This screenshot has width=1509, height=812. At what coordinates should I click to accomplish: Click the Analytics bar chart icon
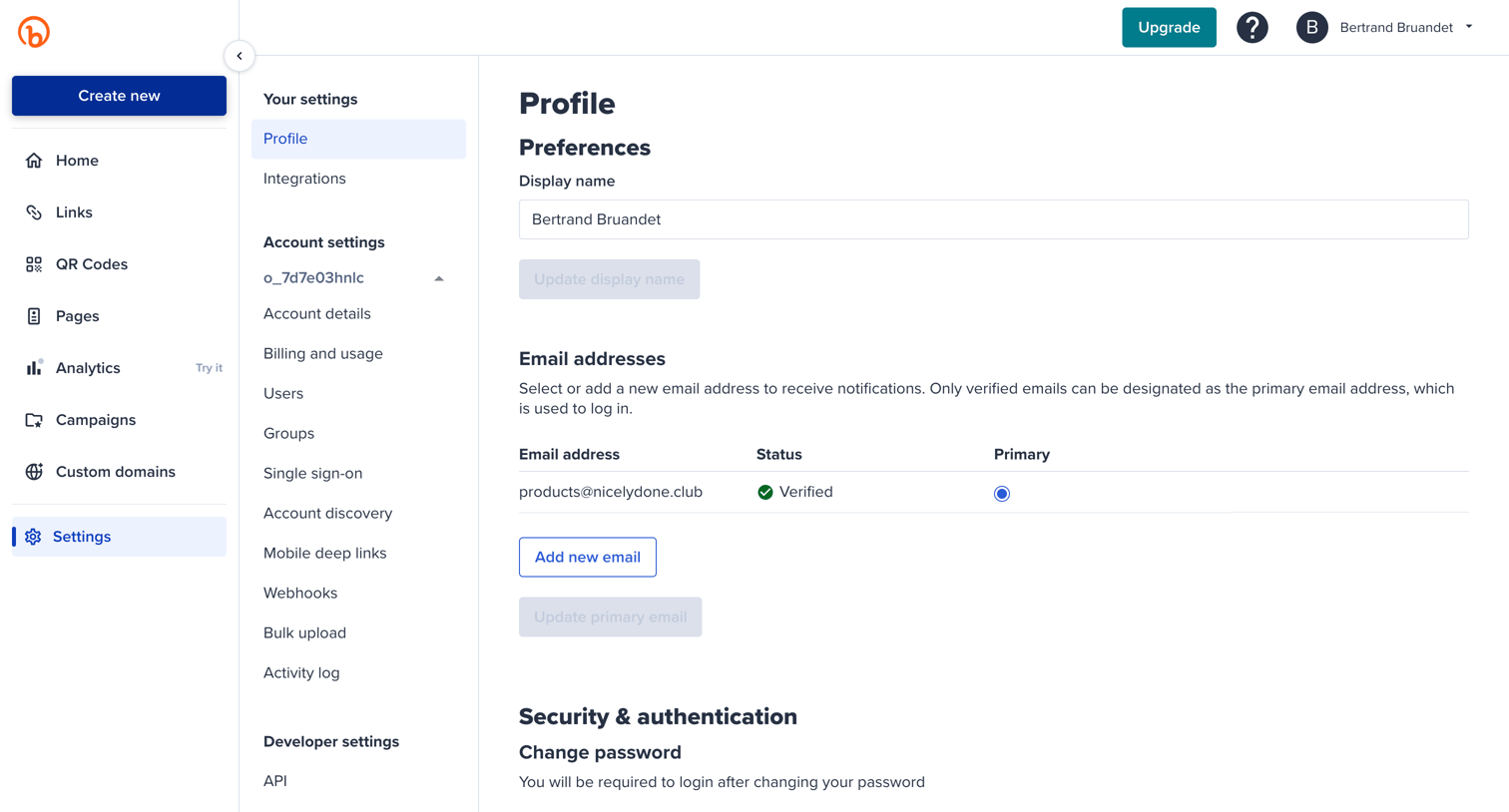coord(34,368)
